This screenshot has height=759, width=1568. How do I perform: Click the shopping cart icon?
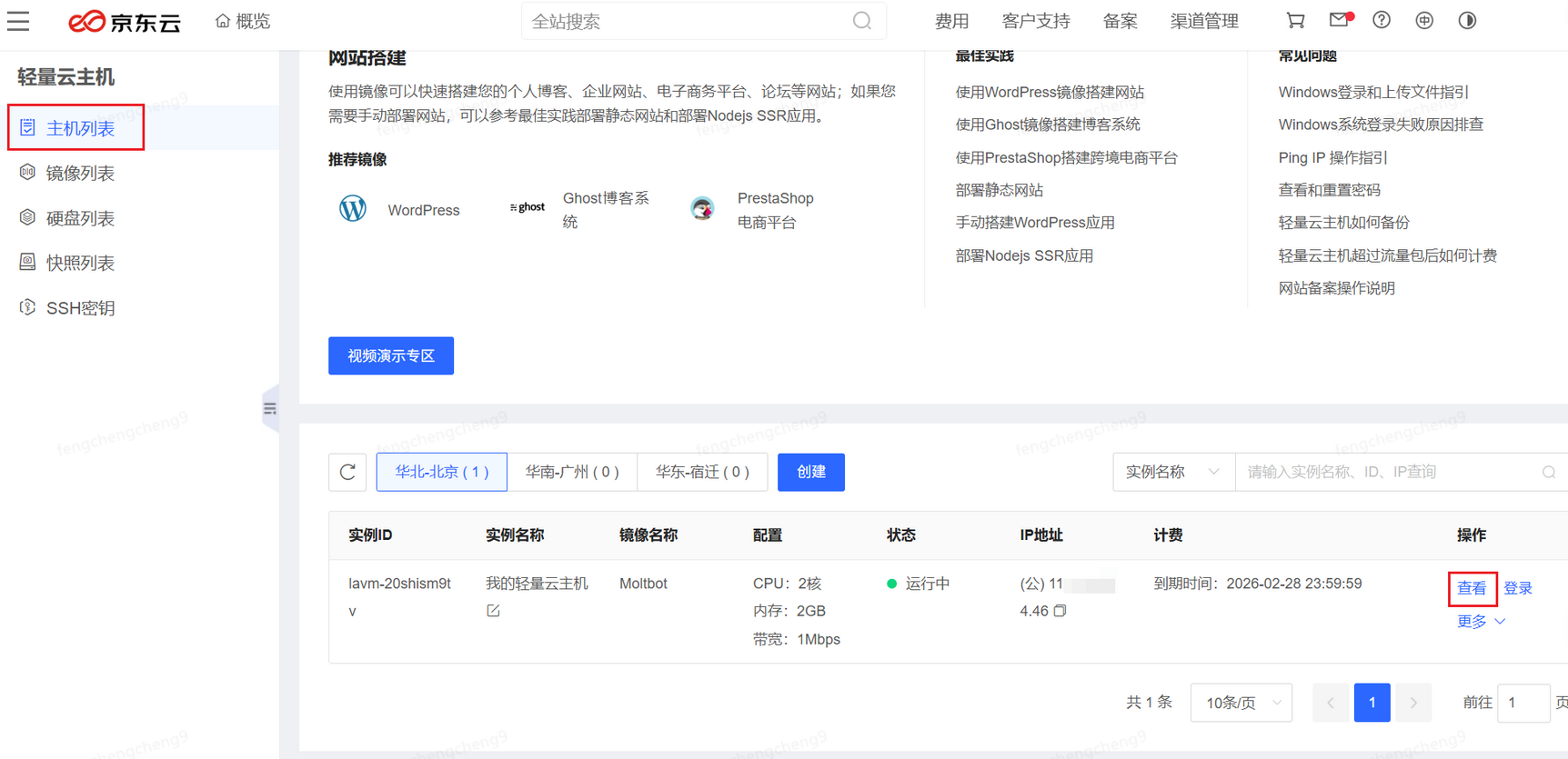pyautogui.click(x=1295, y=20)
